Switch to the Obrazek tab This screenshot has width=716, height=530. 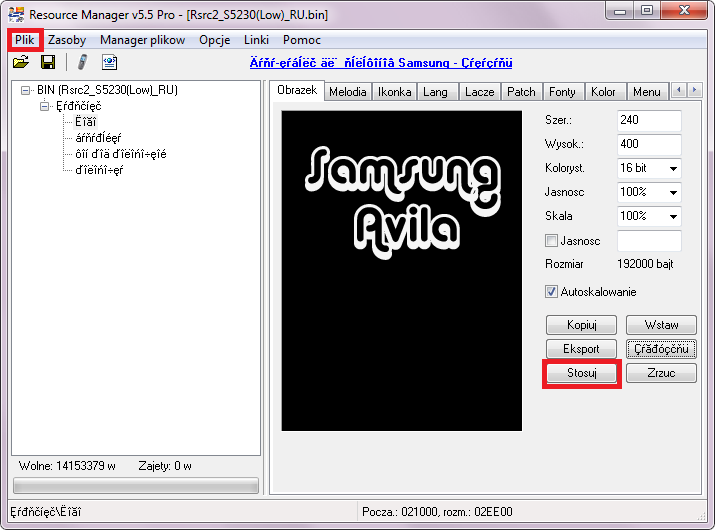(x=297, y=90)
